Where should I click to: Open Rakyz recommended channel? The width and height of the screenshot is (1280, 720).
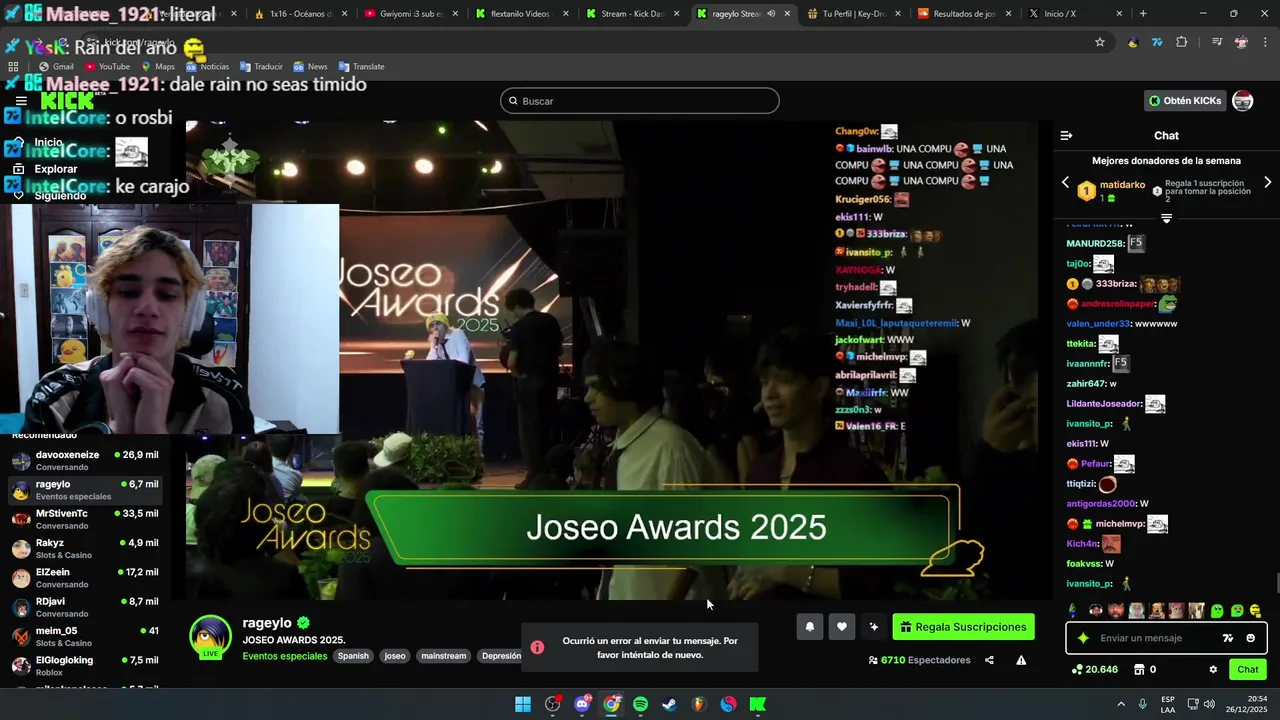[x=85, y=548]
